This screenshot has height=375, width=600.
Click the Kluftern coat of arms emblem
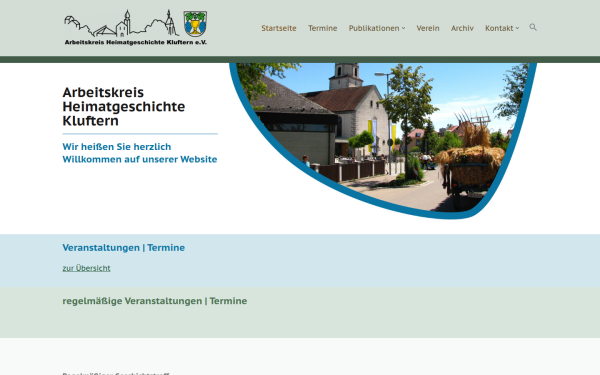tap(195, 24)
